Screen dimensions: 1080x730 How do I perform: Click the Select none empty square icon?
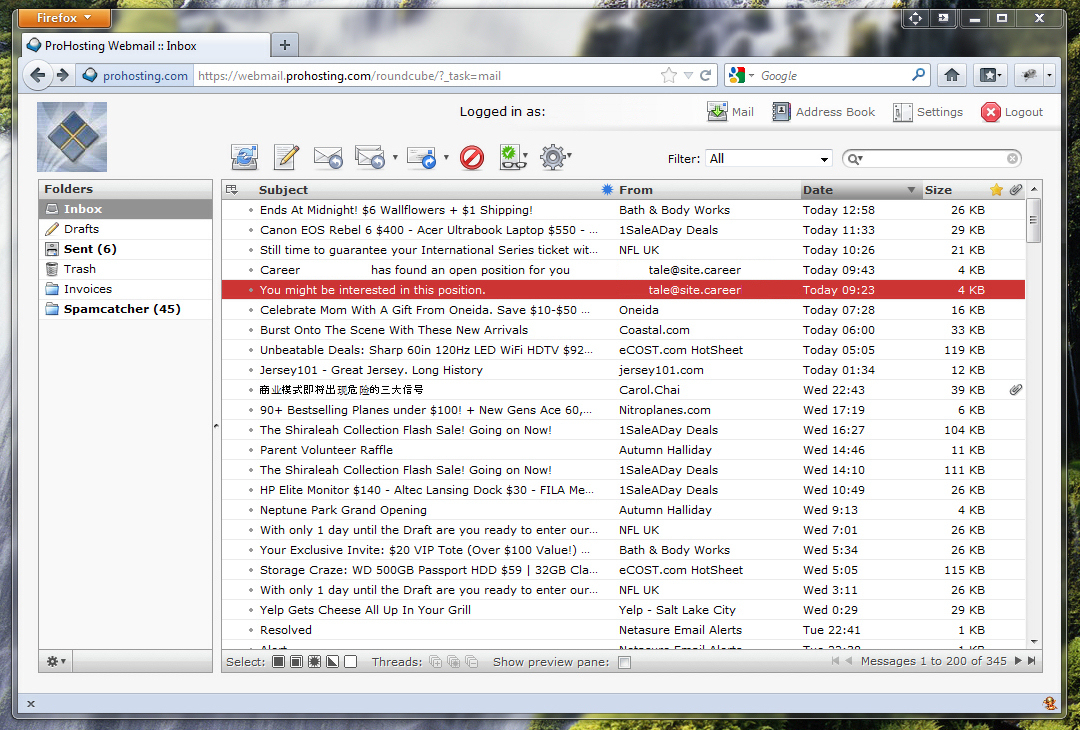(x=351, y=662)
